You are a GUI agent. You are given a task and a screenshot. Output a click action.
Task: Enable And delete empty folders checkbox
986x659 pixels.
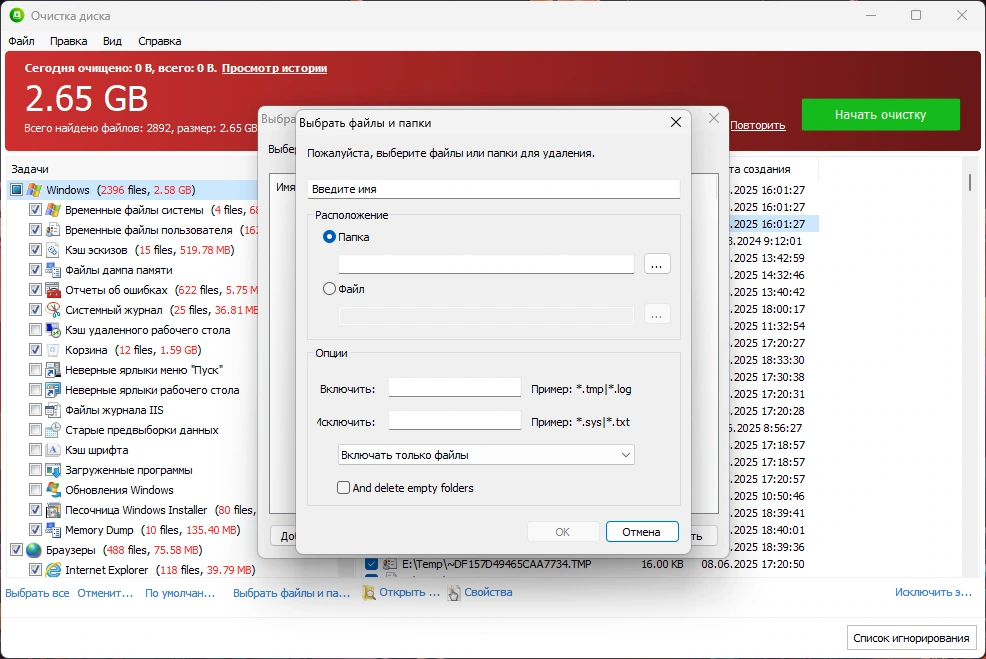[343, 488]
